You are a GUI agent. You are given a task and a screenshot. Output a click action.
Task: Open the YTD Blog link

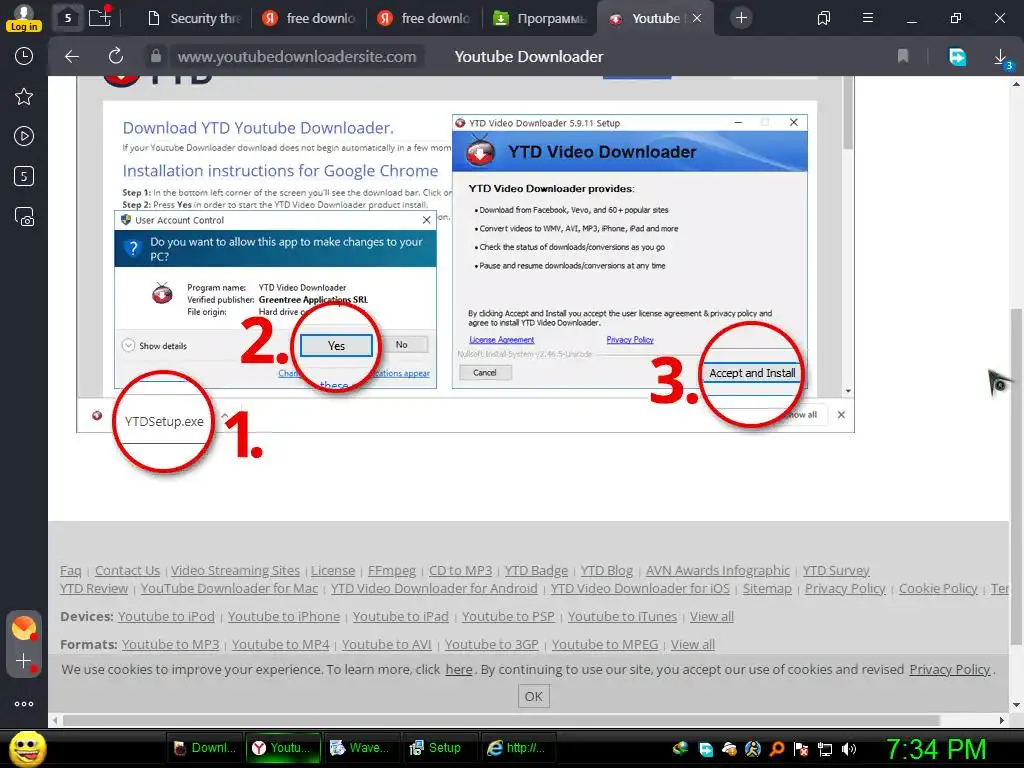[607, 571]
